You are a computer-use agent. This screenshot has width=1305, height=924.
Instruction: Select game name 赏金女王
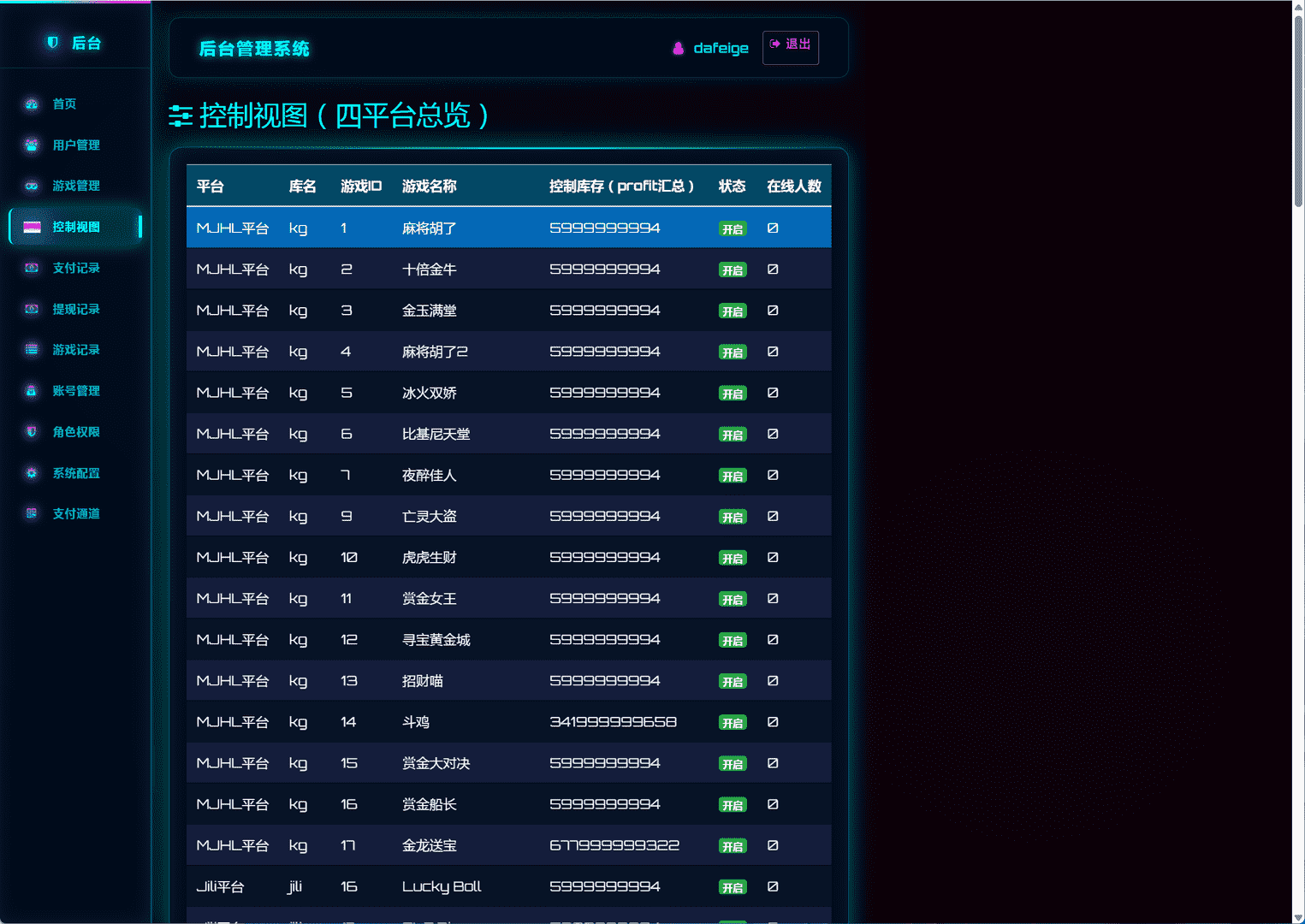coord(430,599)
